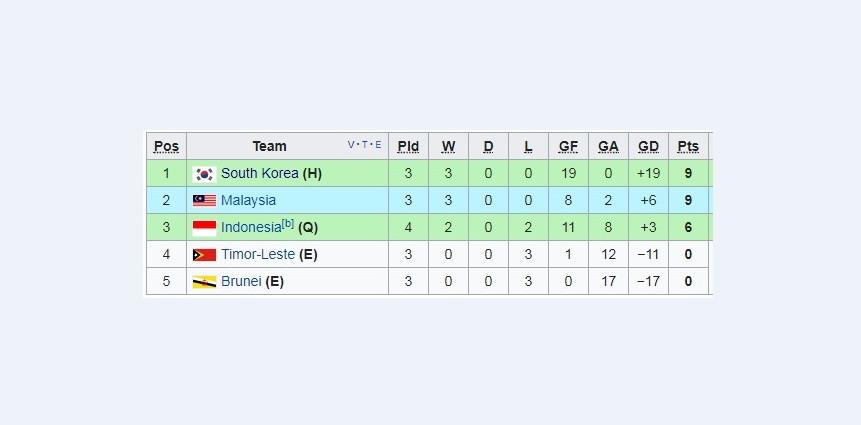Open the Brunei team link

(241, 281)
